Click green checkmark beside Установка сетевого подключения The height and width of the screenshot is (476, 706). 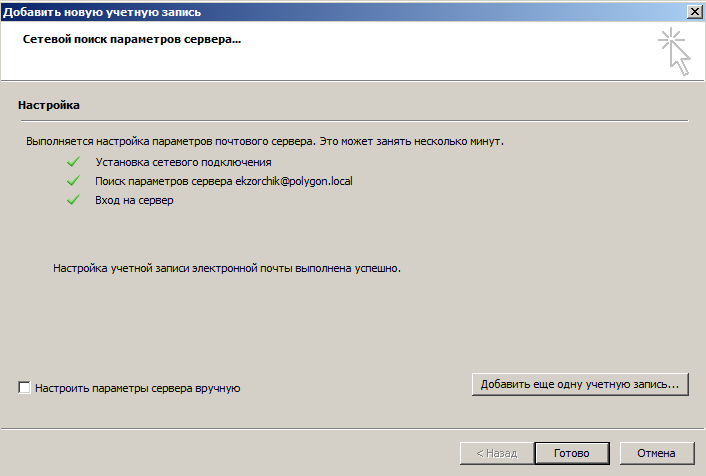pos(73,162)
